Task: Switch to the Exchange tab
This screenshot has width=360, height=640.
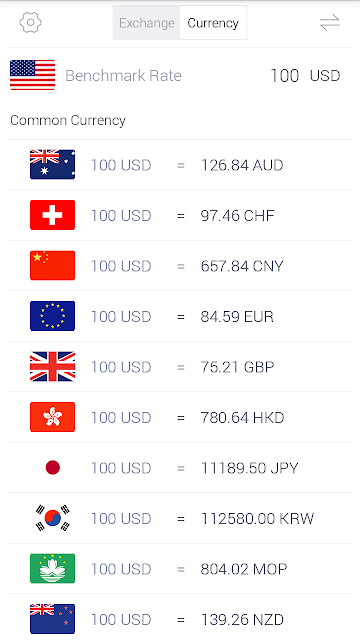Action: pos(146,23)
